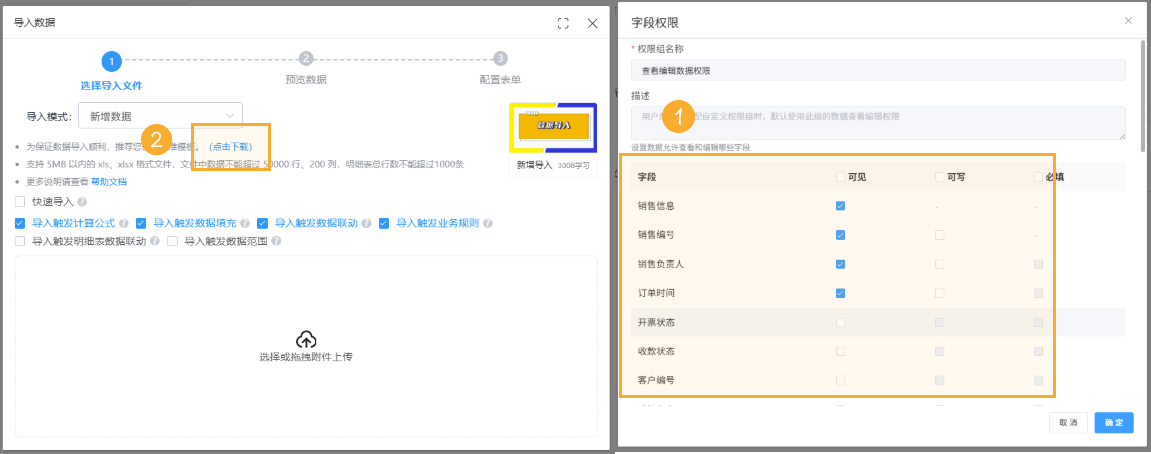The image size is (1151, 454).
Task: Open the 导入模式 dropdown showing 新增数据
Action: tap(161, 115)
